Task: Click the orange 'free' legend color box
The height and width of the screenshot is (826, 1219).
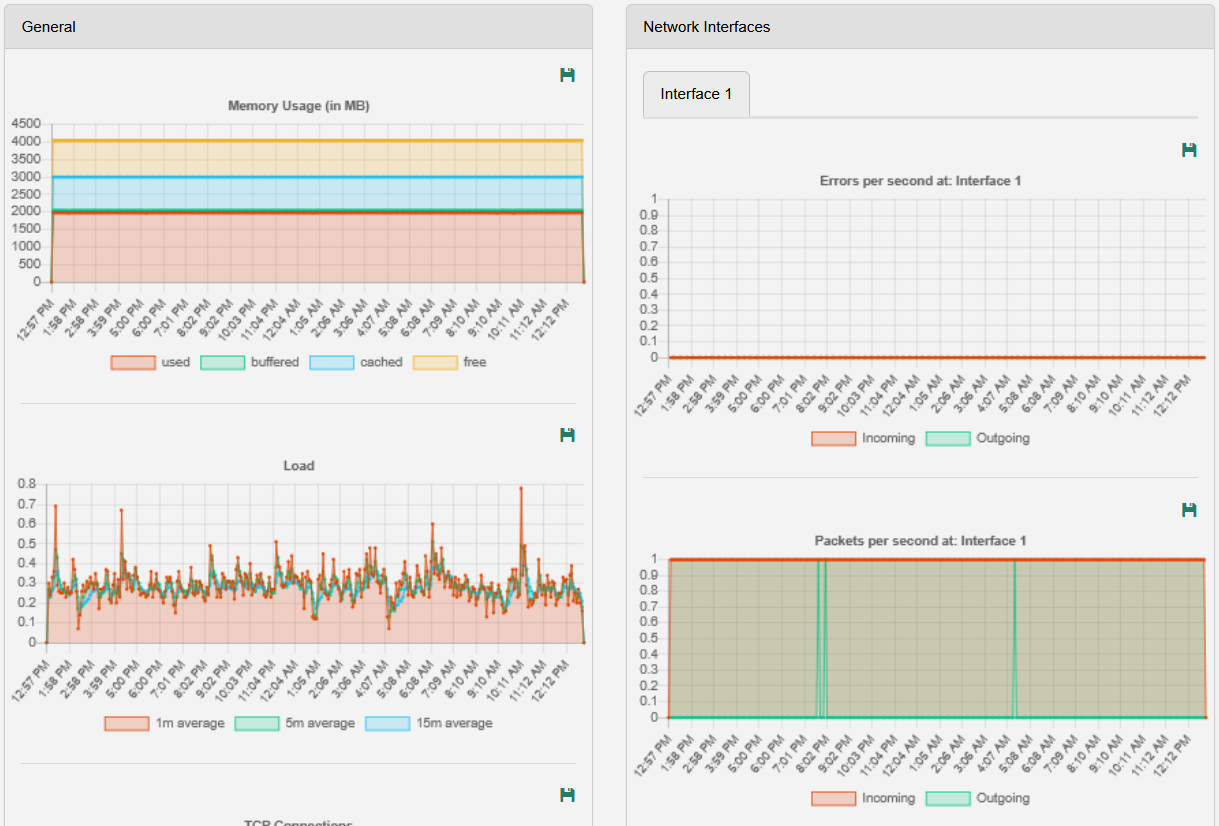Action: tap(435, 362)
